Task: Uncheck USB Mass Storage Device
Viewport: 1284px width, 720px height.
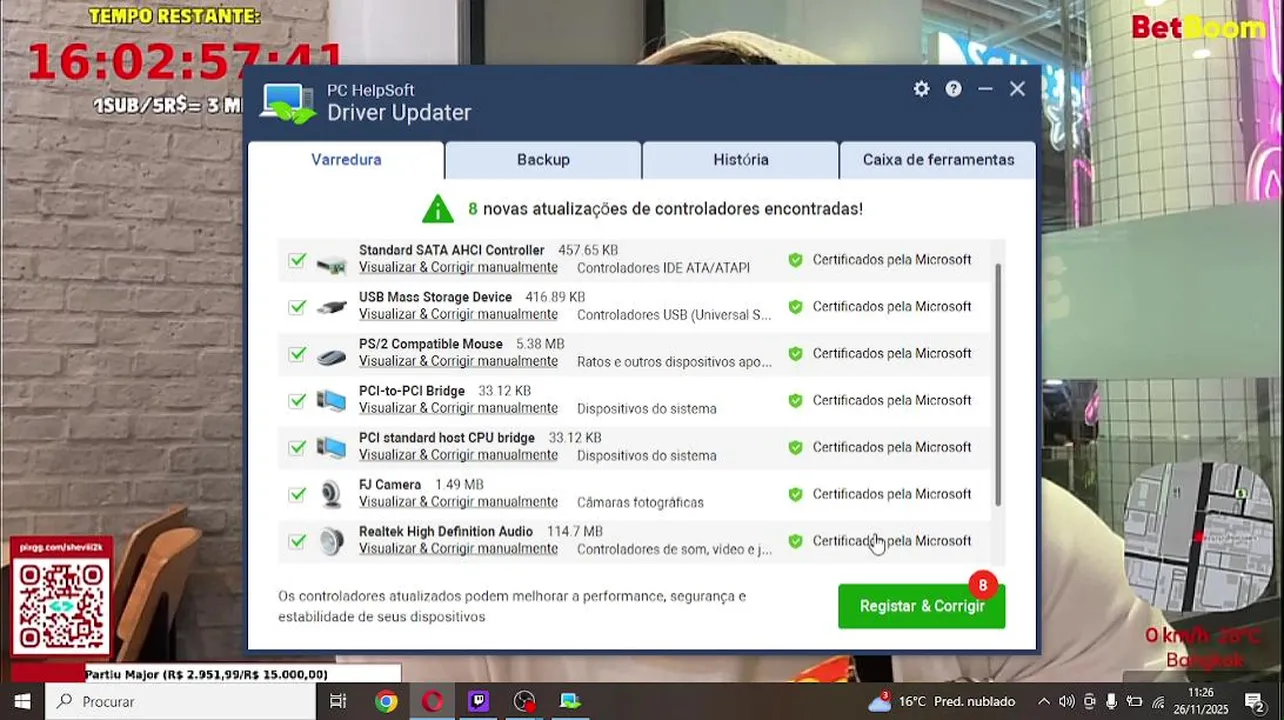Action: point(297,307)
